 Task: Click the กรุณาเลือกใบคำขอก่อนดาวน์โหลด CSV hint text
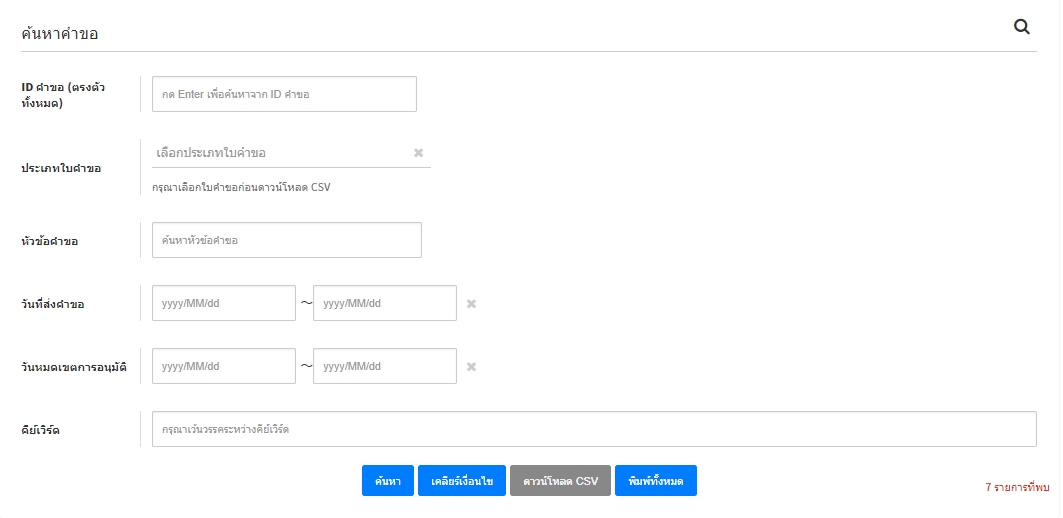click(x=241, y=187)
